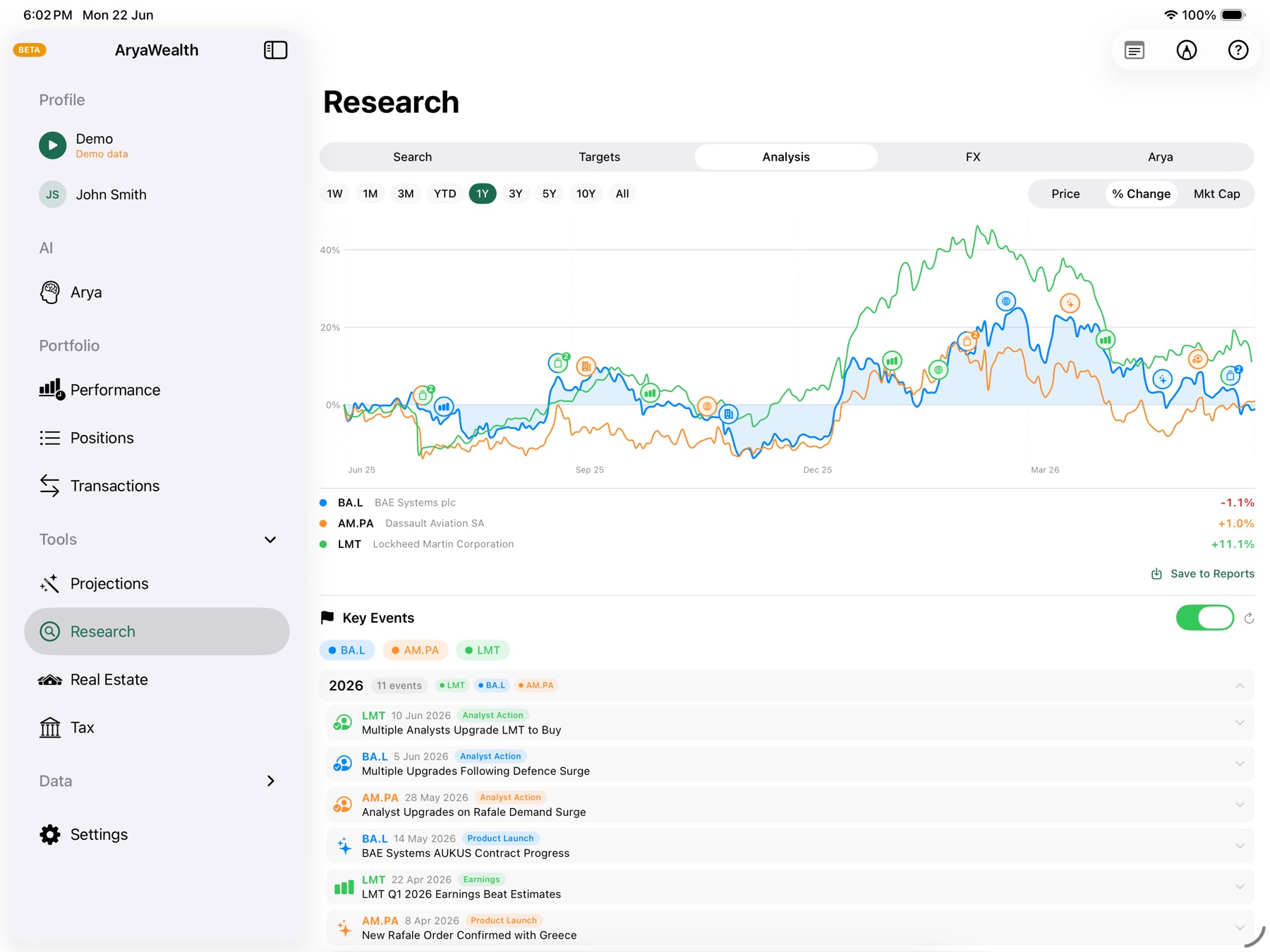Open Settings gear icon

click(49, 835)
